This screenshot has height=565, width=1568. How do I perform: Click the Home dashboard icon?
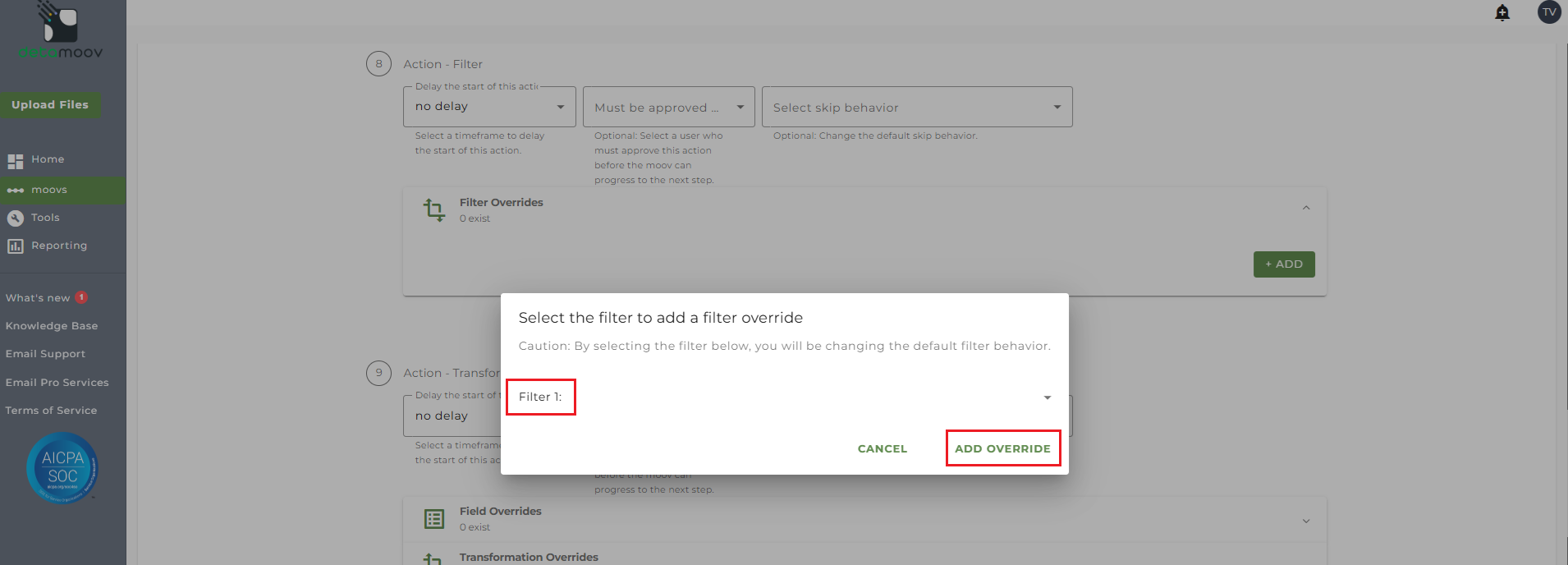[x=16, y=161]
